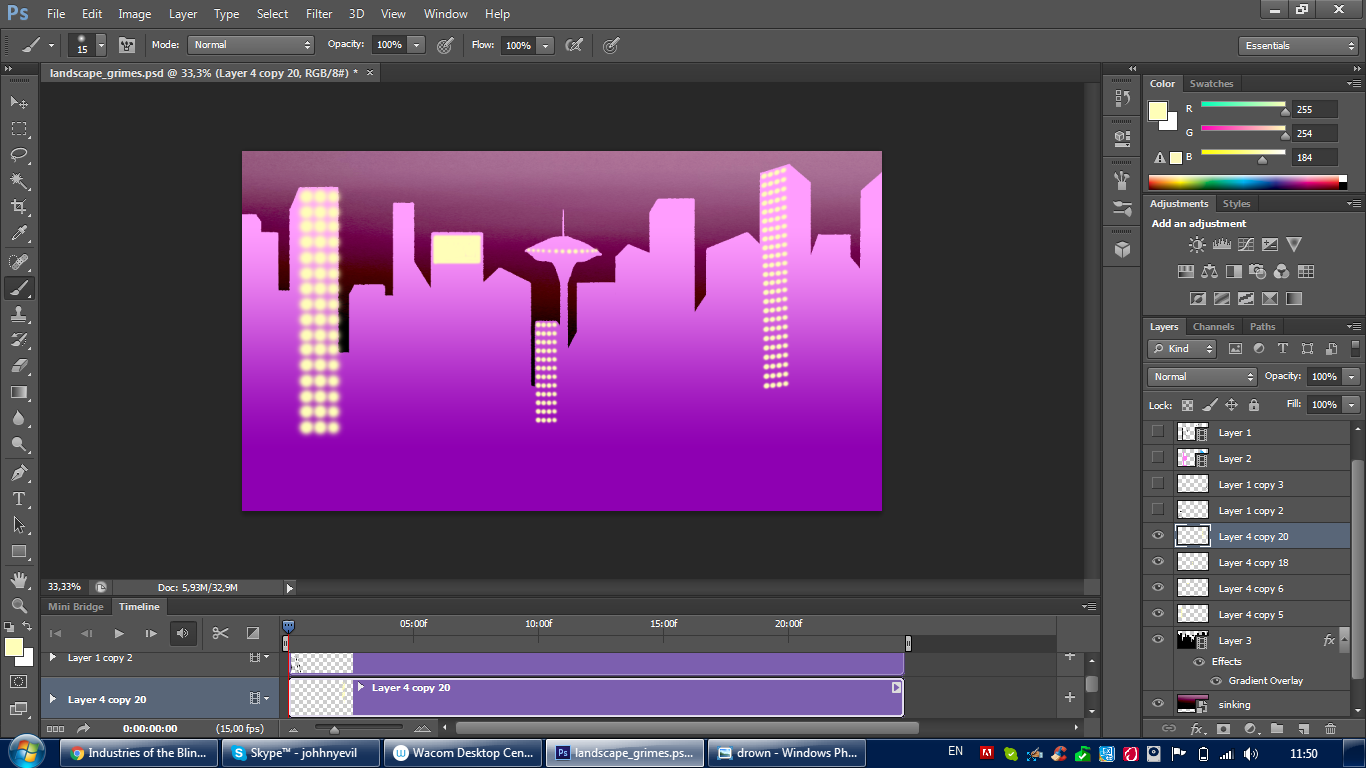Open the layer blend mode Normal dropdown
Screen dimensions: 1366x768
pyautogui.click(x=1202, y=377)
